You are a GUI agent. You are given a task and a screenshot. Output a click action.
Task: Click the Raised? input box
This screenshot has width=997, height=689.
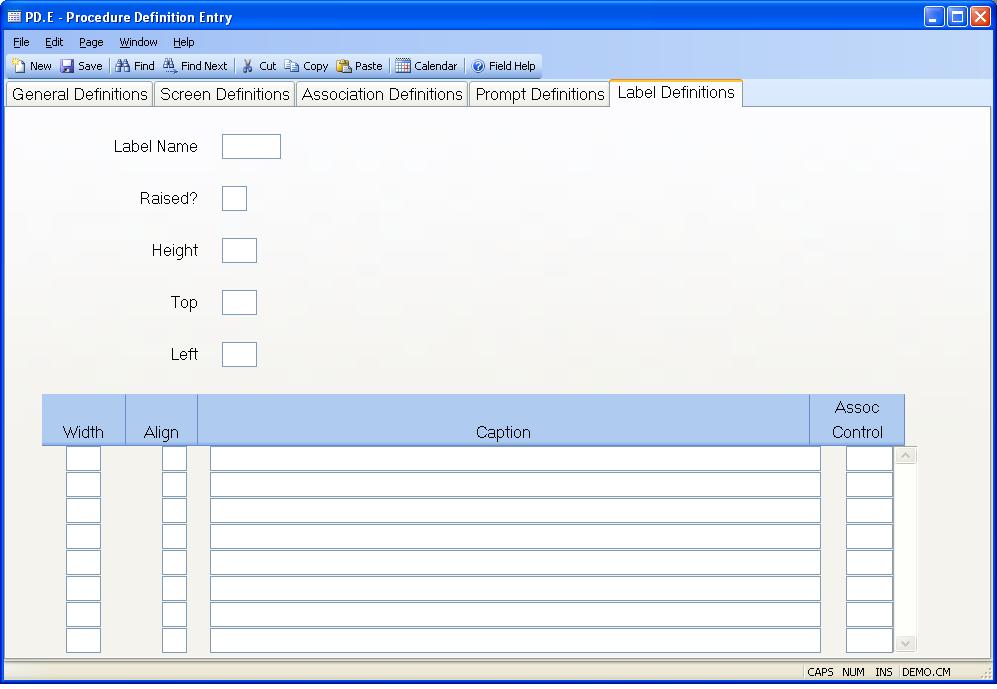pos(234,198)
